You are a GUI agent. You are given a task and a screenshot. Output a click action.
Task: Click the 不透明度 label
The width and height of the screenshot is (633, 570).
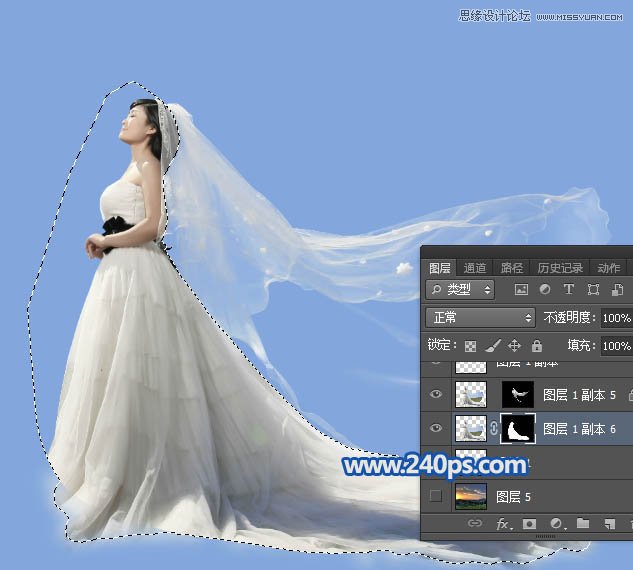pos(570,318)
